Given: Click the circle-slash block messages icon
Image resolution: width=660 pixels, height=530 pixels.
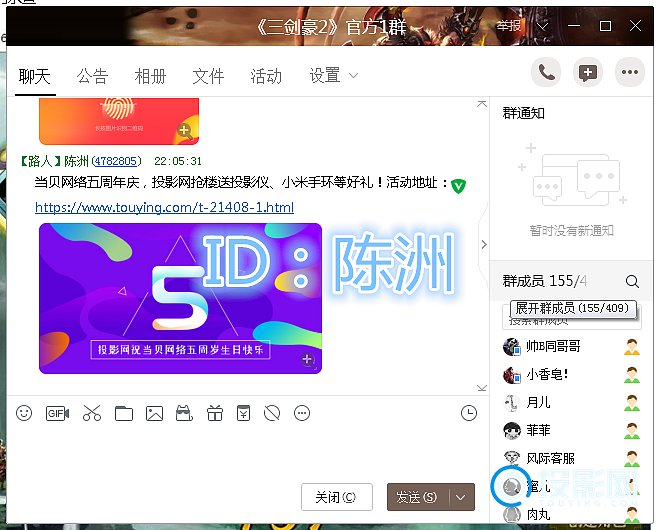Looking at the screenshot, I should point(272,413).
